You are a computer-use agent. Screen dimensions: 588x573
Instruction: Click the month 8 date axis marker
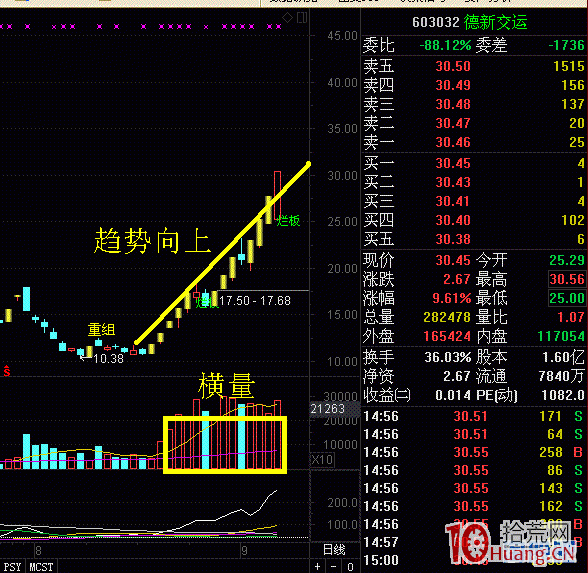coord(38,550)
